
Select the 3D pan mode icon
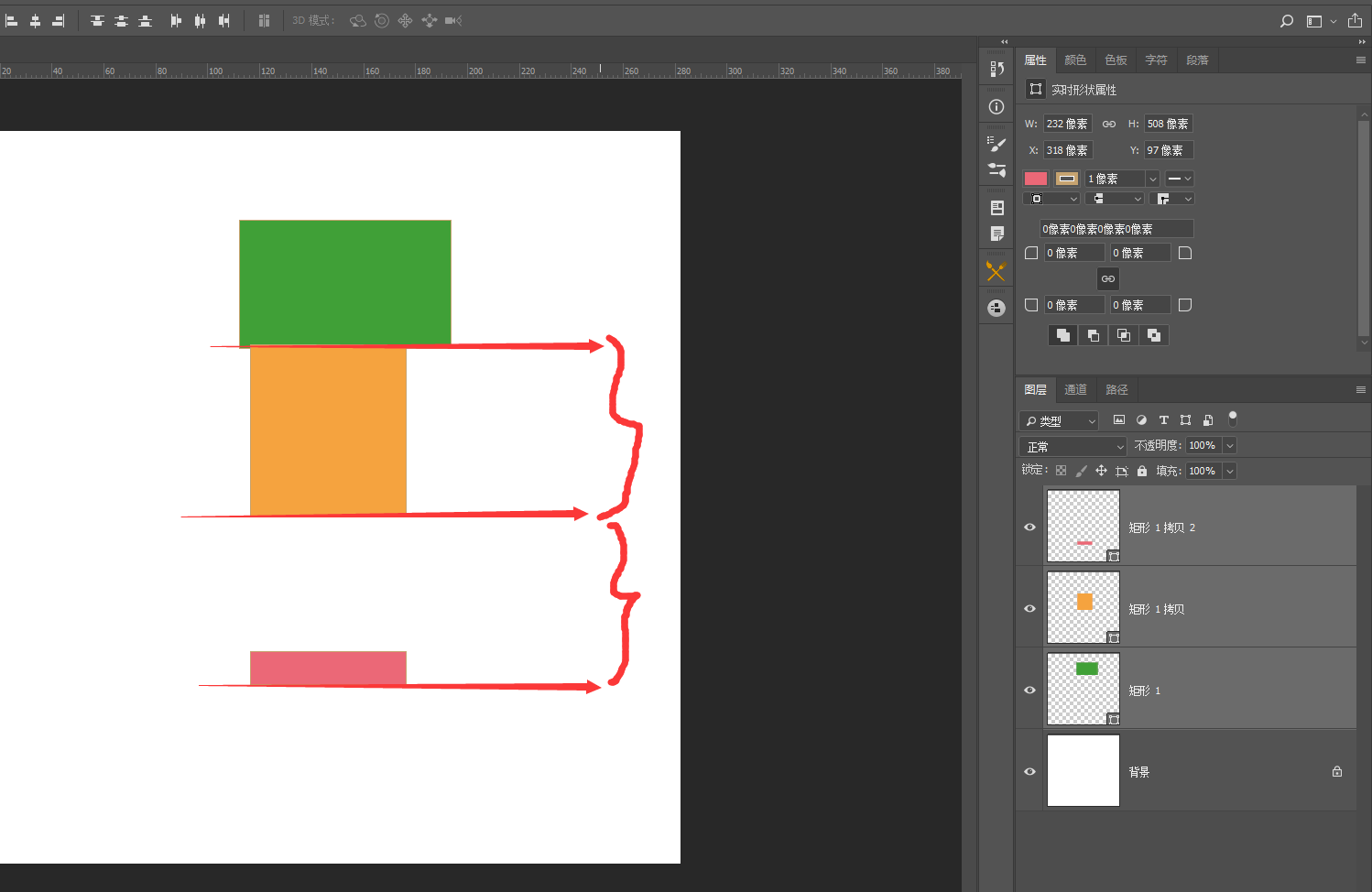405,20
